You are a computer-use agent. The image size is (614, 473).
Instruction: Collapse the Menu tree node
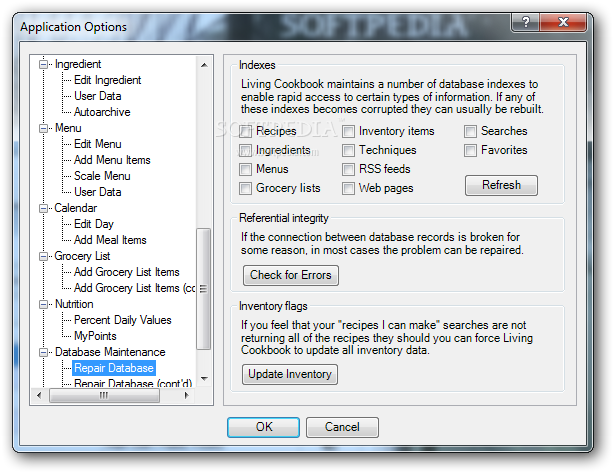(x=43, y=128)
